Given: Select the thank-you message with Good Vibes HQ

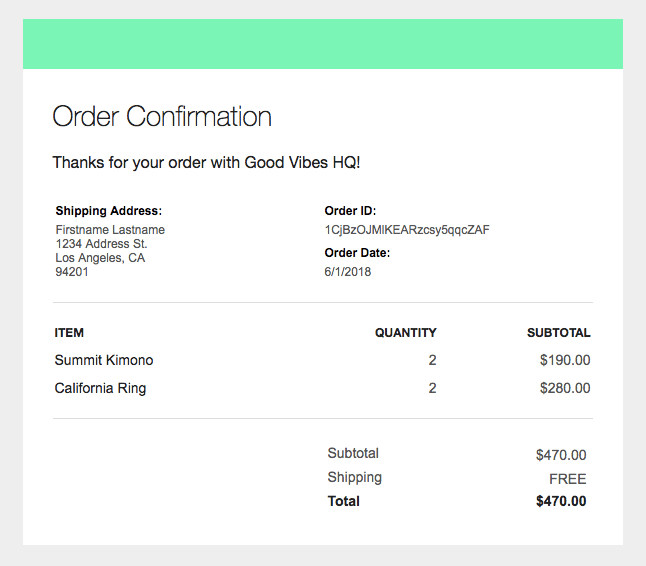Looking at the screenshot, I should click(x=206, y=163).
